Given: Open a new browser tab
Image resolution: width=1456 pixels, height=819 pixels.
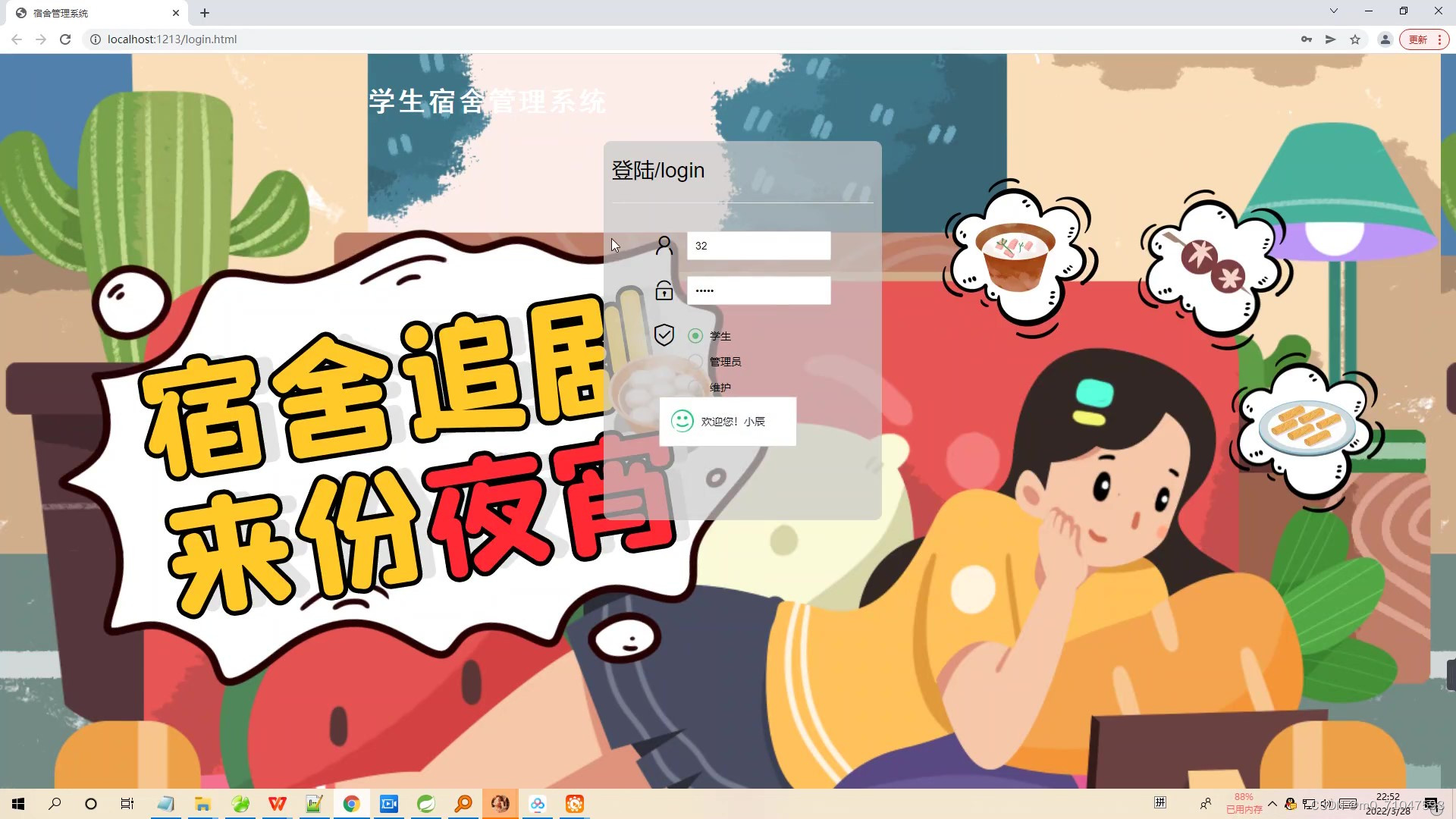Looking at the screenshot, I should pos(204,12).
